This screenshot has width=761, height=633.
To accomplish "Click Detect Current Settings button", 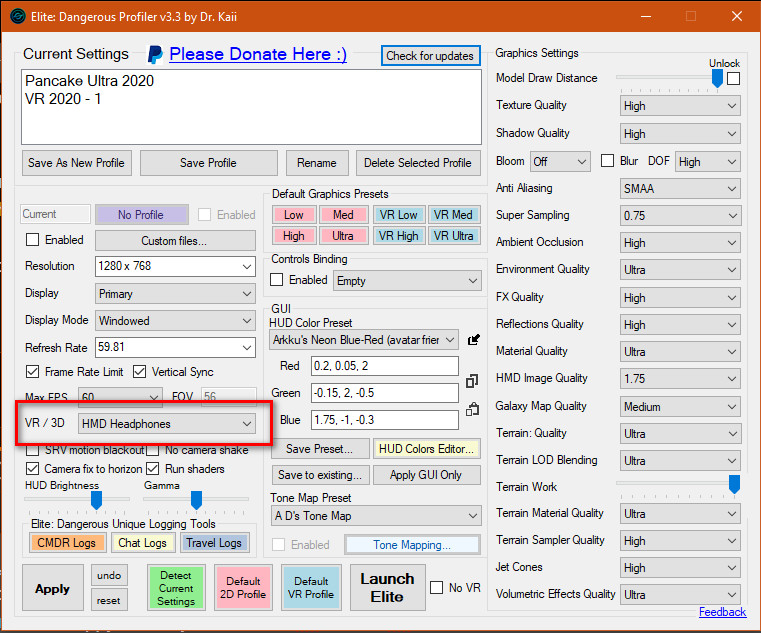I will 176,588.
